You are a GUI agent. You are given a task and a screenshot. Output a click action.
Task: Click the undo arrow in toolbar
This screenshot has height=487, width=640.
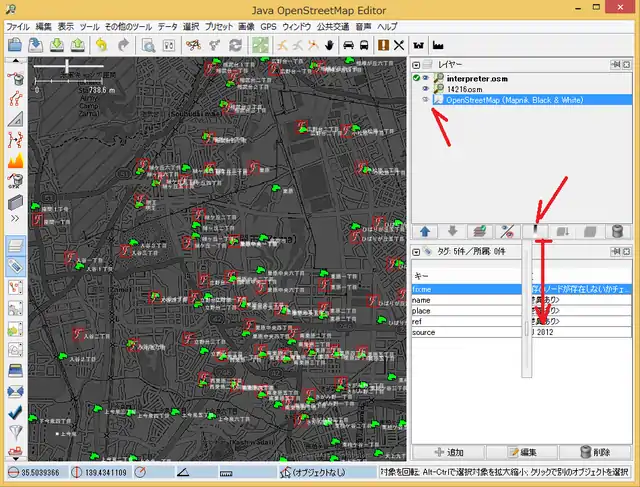click(102, 45)
